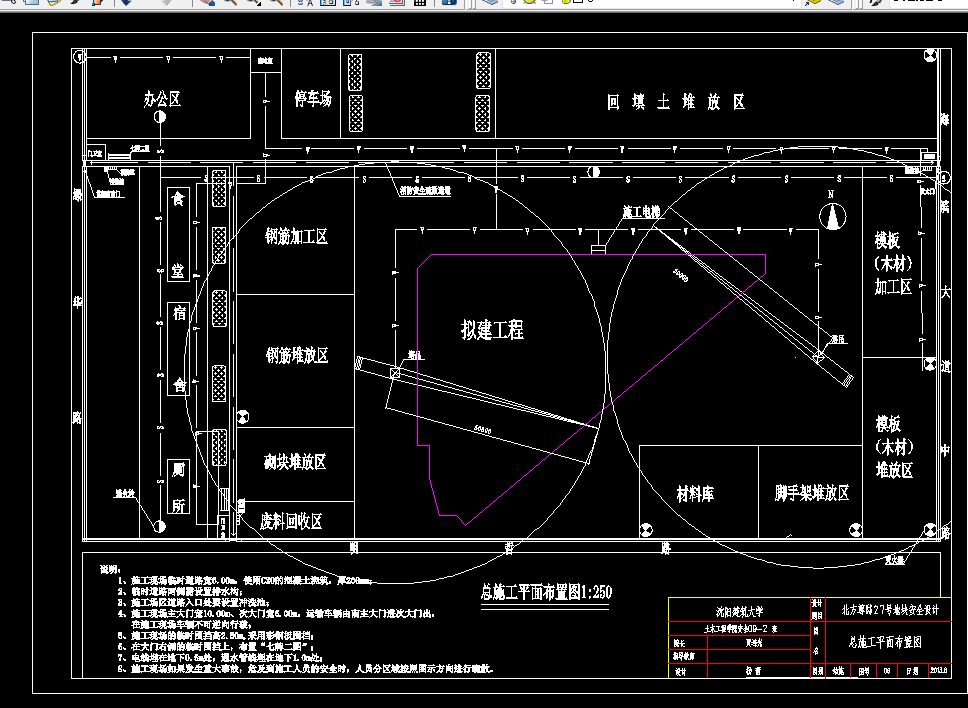Viewport: 968px width, 708px height.
Task: Click the Undo arrow icon
Action: 125,5
